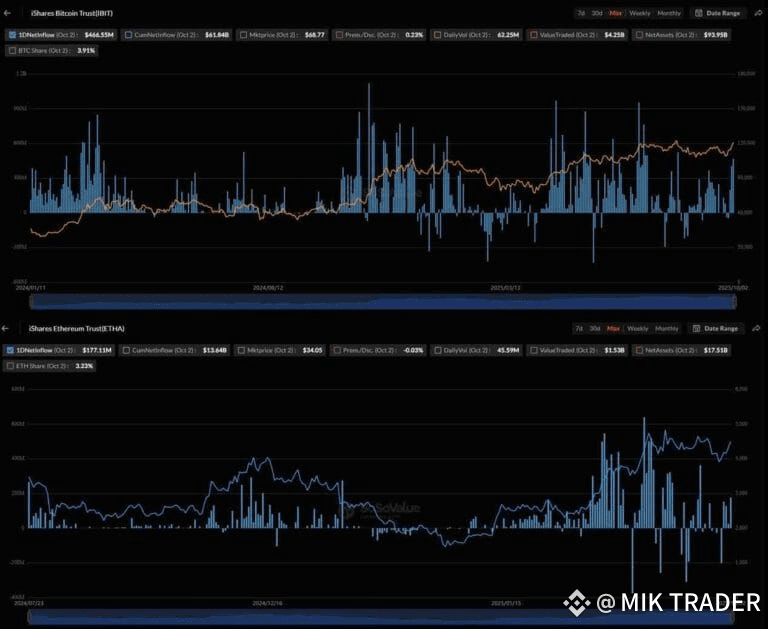The width and height of the screenshot is (768, 629).
Task: Enable ETH Share 3.23% checkbox
Action: coord(10,366)
